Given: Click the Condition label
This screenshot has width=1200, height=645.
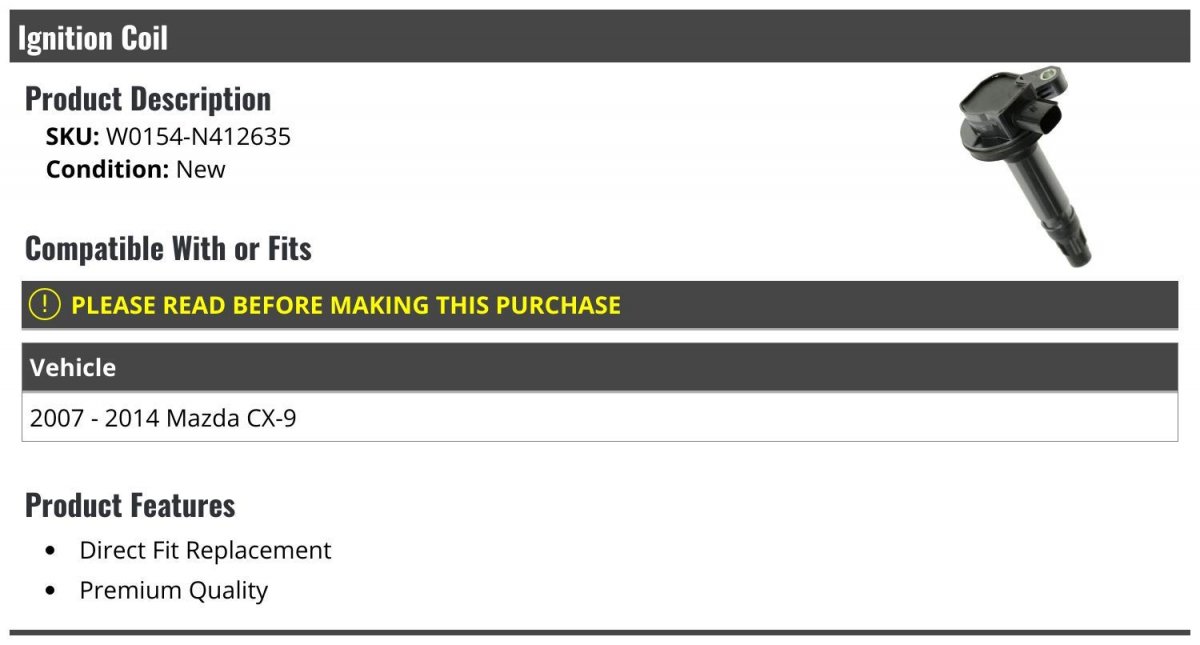Looking at the screenshot, I should (x=108, y=169).
